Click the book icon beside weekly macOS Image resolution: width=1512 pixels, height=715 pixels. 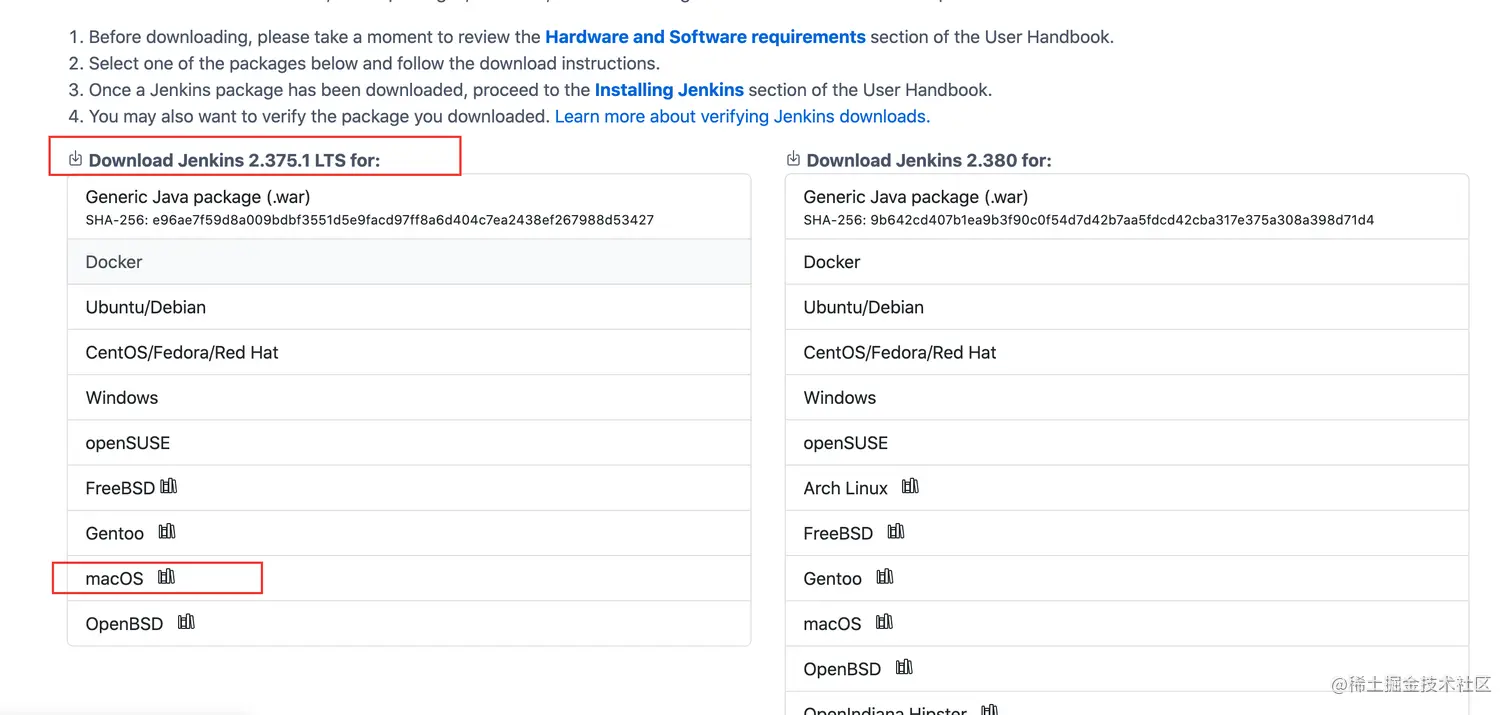tap(884, 622)
